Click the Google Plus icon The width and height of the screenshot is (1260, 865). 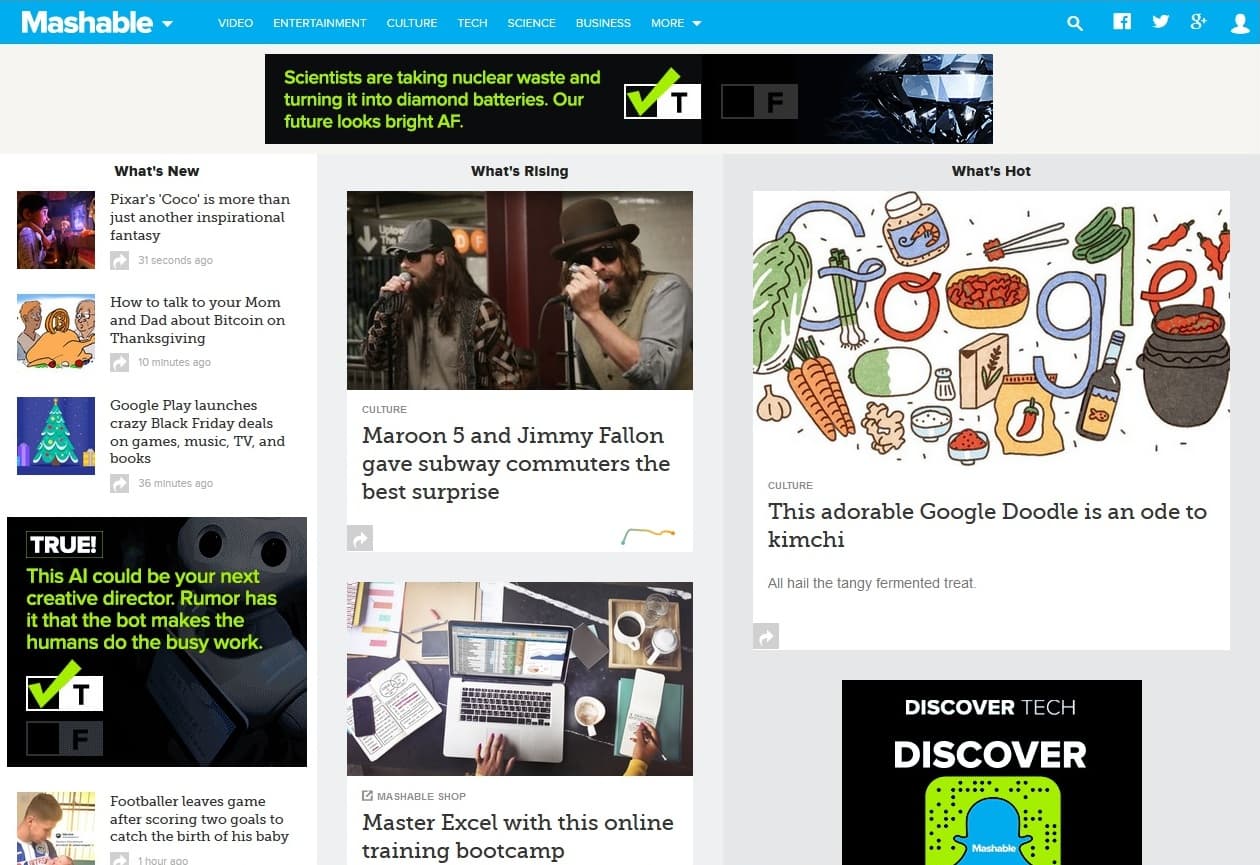coord(1199,22)
